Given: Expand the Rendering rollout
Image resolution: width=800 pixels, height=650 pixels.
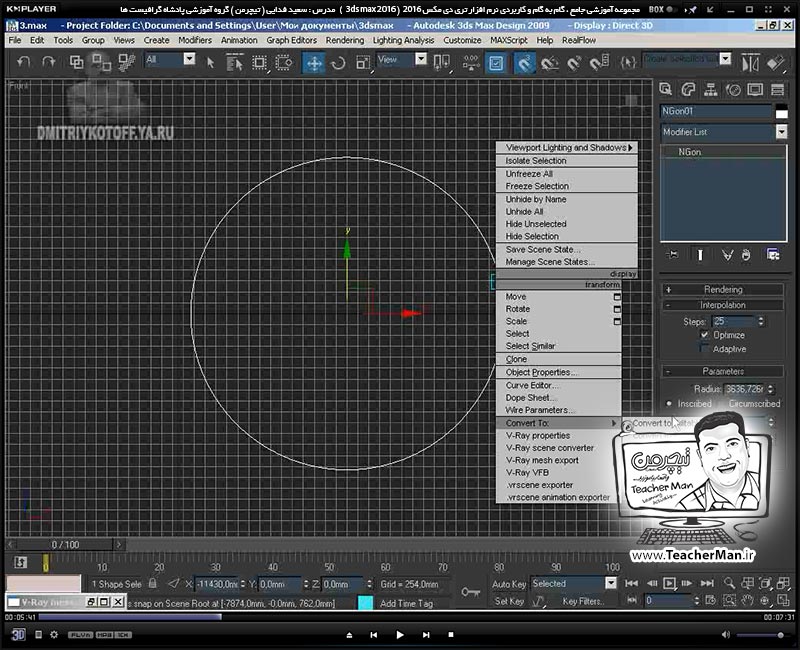Looking at the screenshot, I should pos(723,289).
